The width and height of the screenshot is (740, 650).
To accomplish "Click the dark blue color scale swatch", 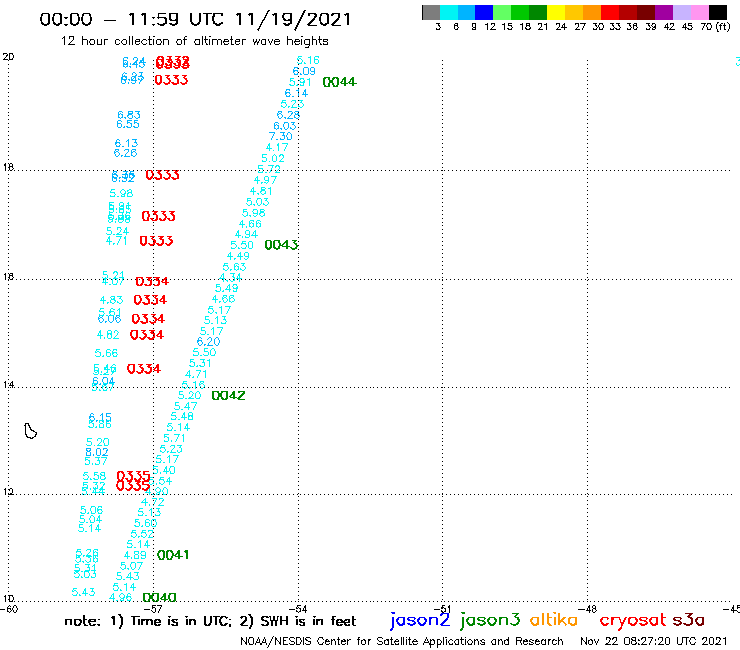I will pos(484,13).
